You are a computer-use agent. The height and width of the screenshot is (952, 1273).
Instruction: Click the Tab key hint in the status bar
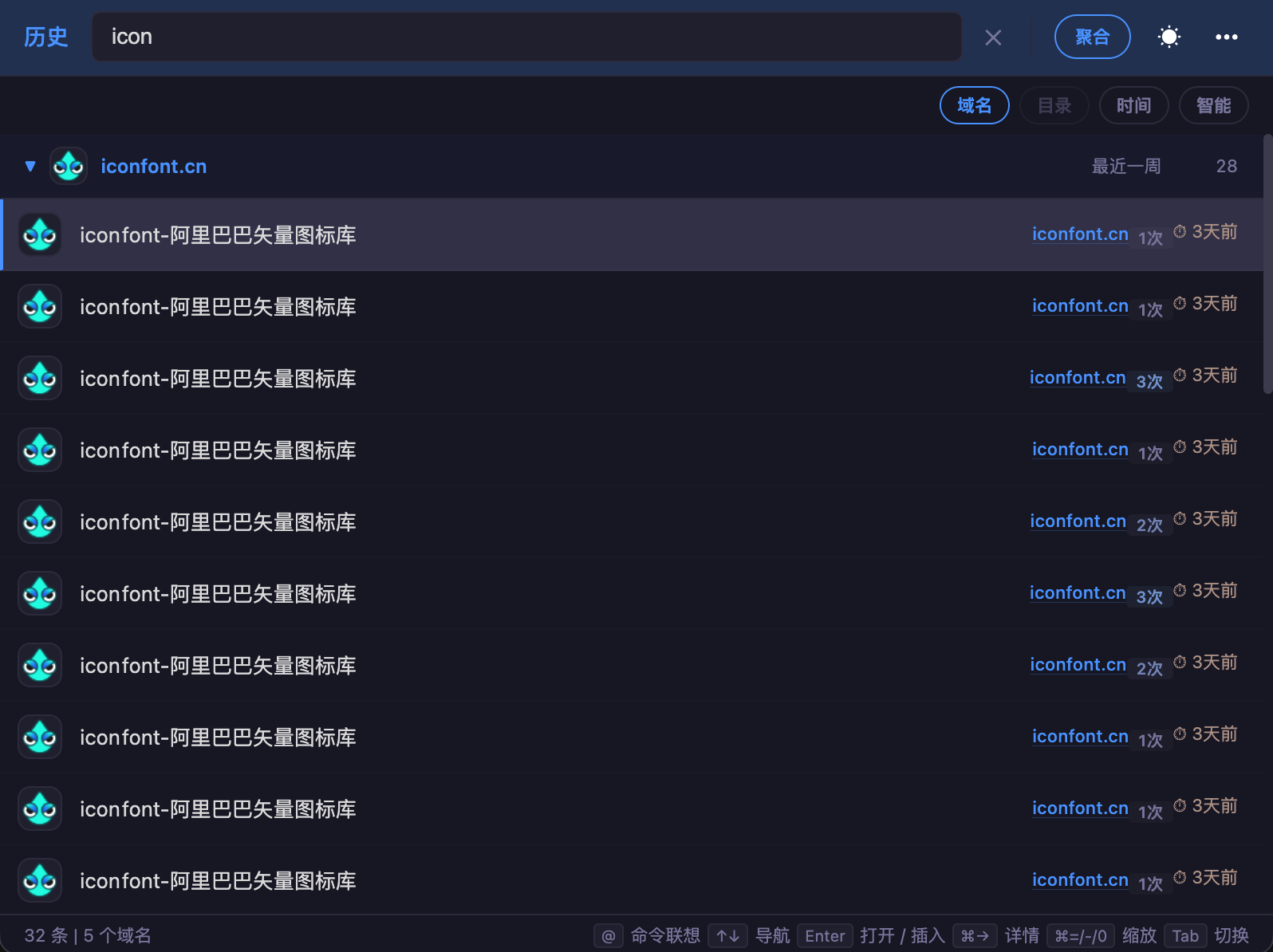pos(1185,935)
